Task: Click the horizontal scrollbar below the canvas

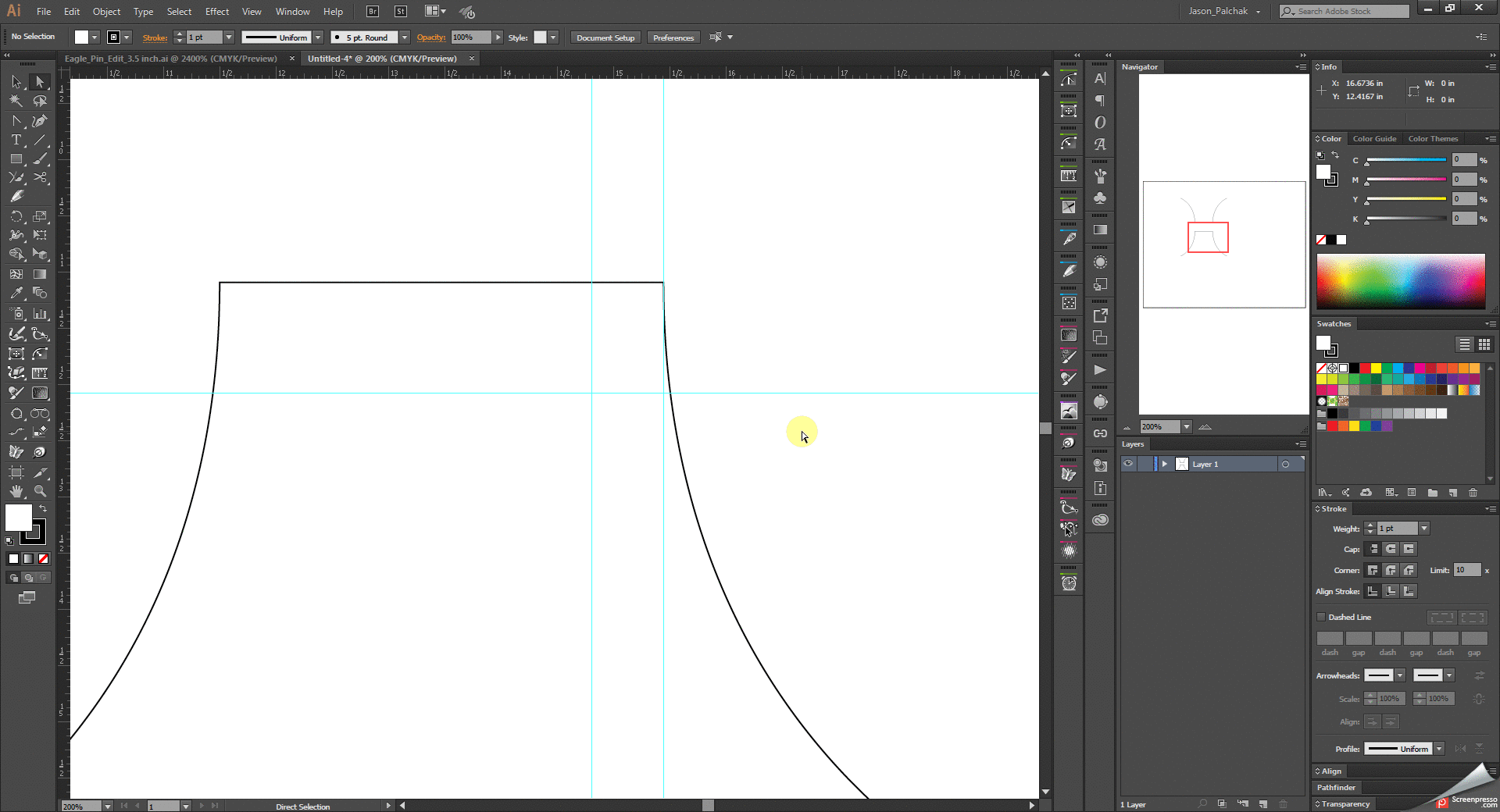Action: [707, 805]
